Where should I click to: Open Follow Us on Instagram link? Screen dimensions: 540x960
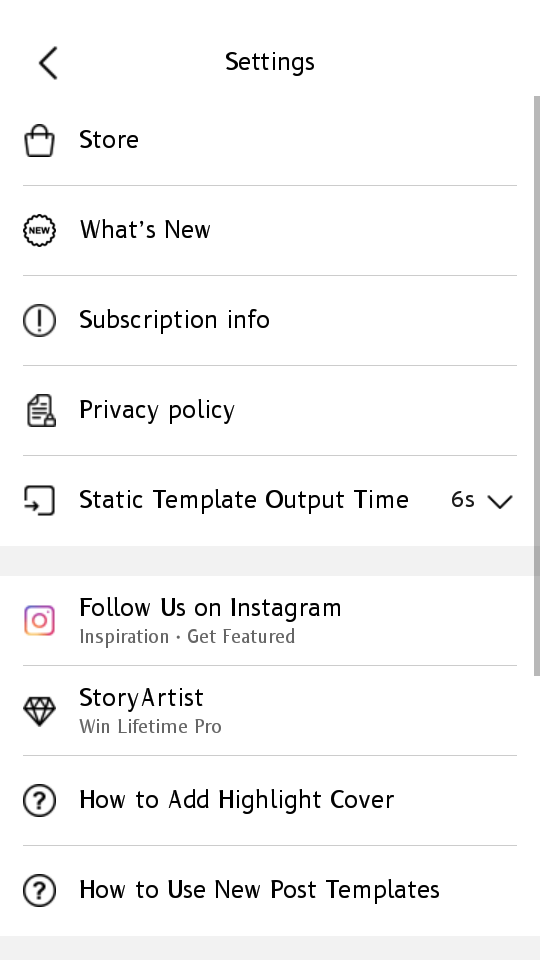click(x=270, y=621)
